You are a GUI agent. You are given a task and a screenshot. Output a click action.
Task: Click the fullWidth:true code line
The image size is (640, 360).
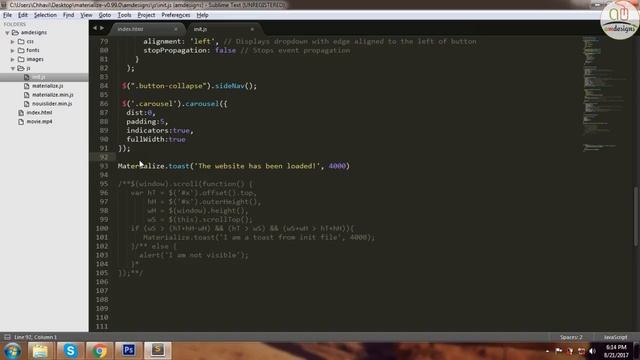pyautogui.click(x=156, y=140)
